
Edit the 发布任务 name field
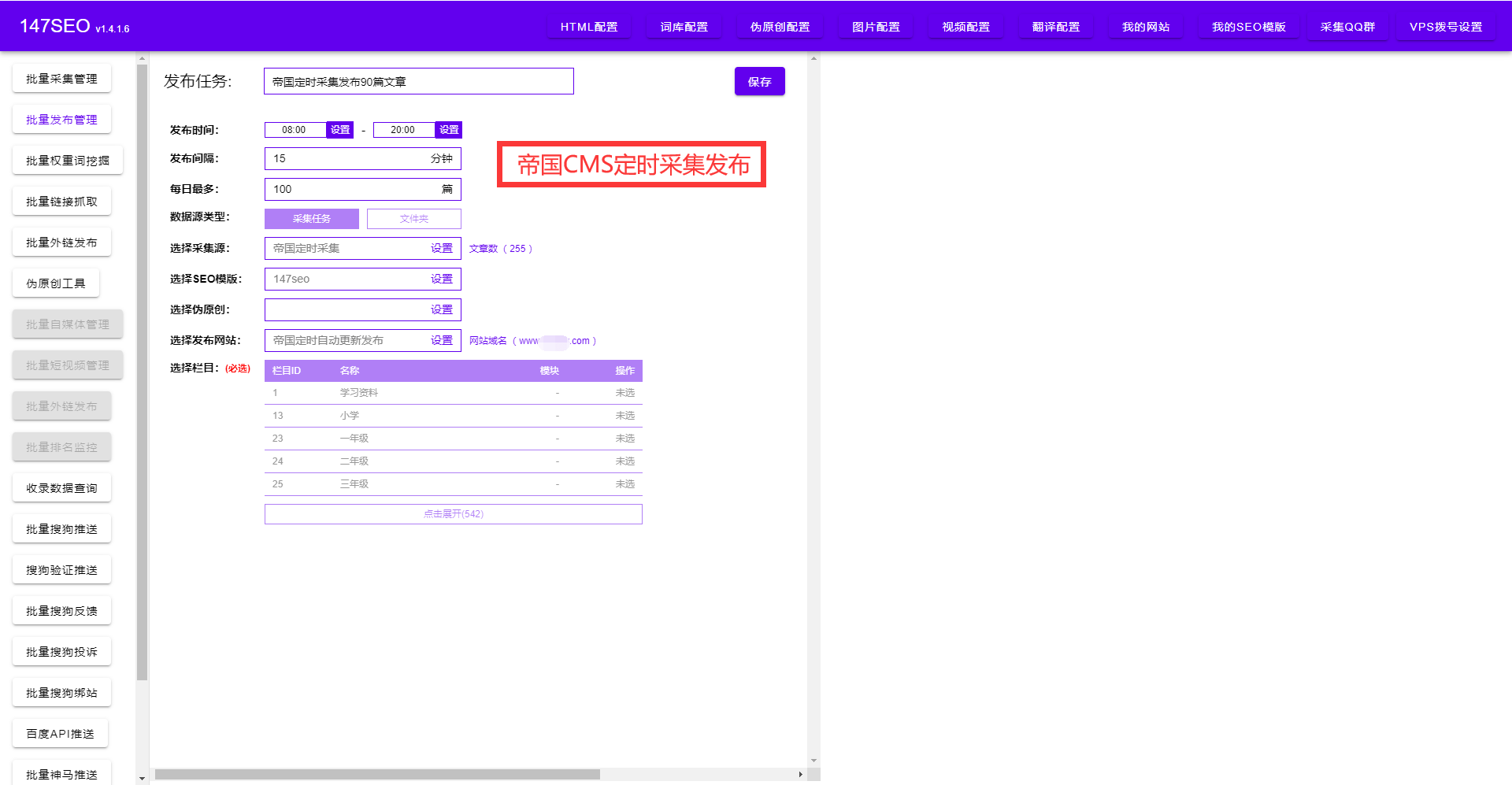coord(419,81)
